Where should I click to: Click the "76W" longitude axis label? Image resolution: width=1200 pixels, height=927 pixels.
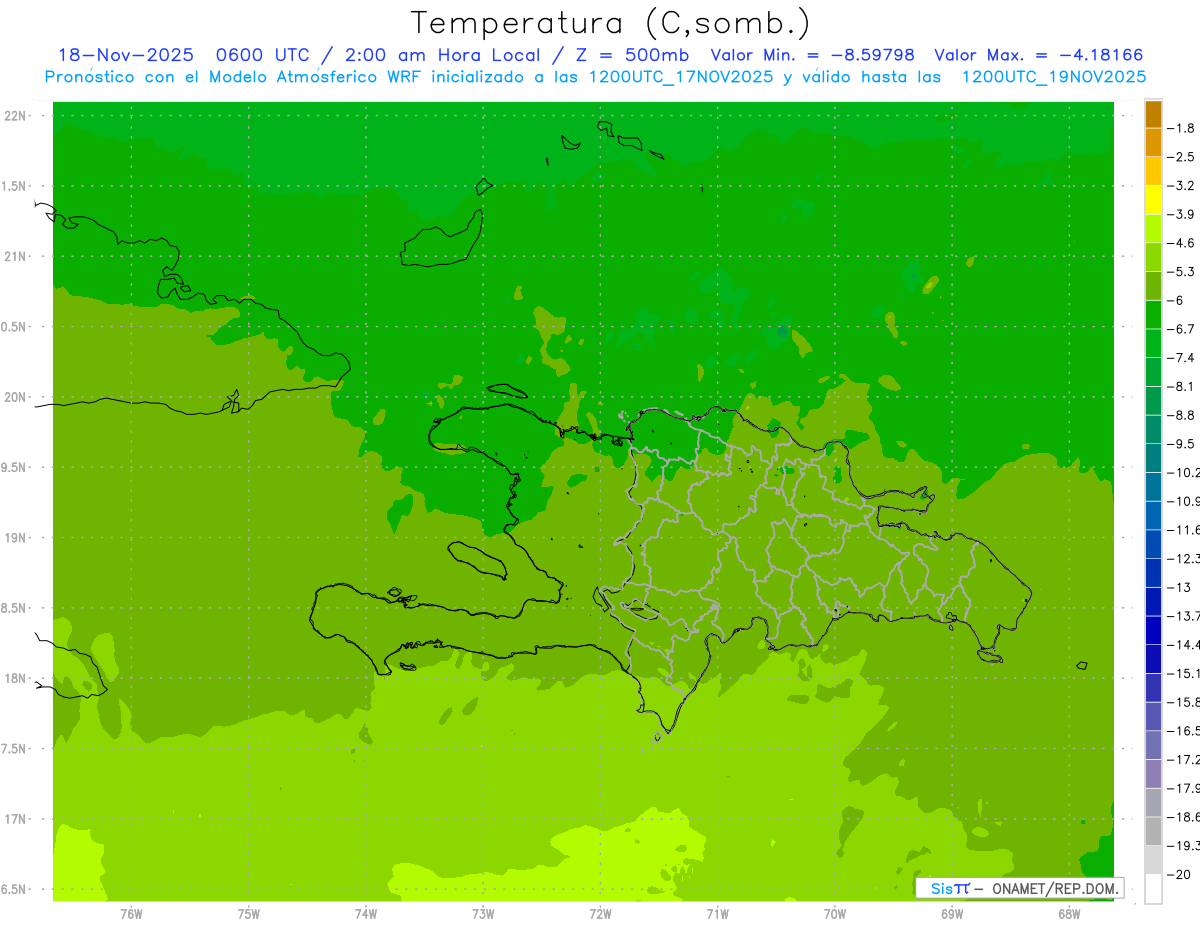tap(131, 914)
